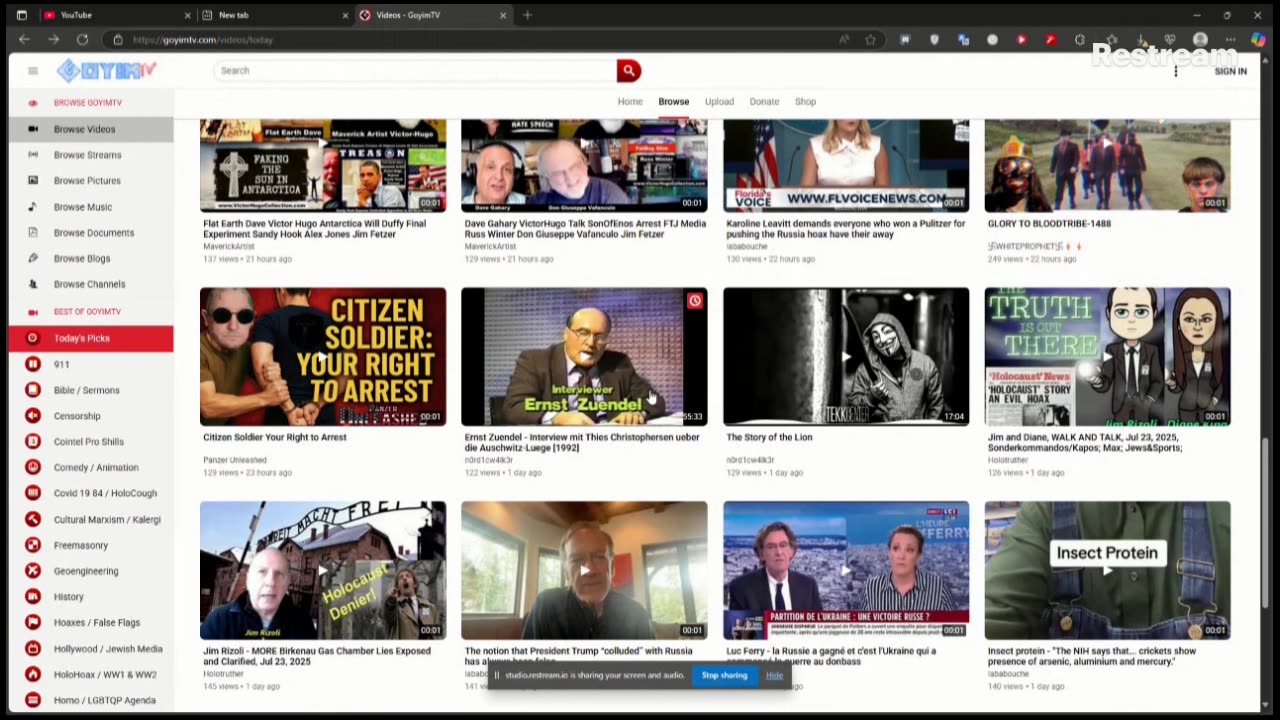1280x720 pixels.
Task: Click the watch-later clock on the Ernst Zuendel thumbnail
Action: point(695,301)
